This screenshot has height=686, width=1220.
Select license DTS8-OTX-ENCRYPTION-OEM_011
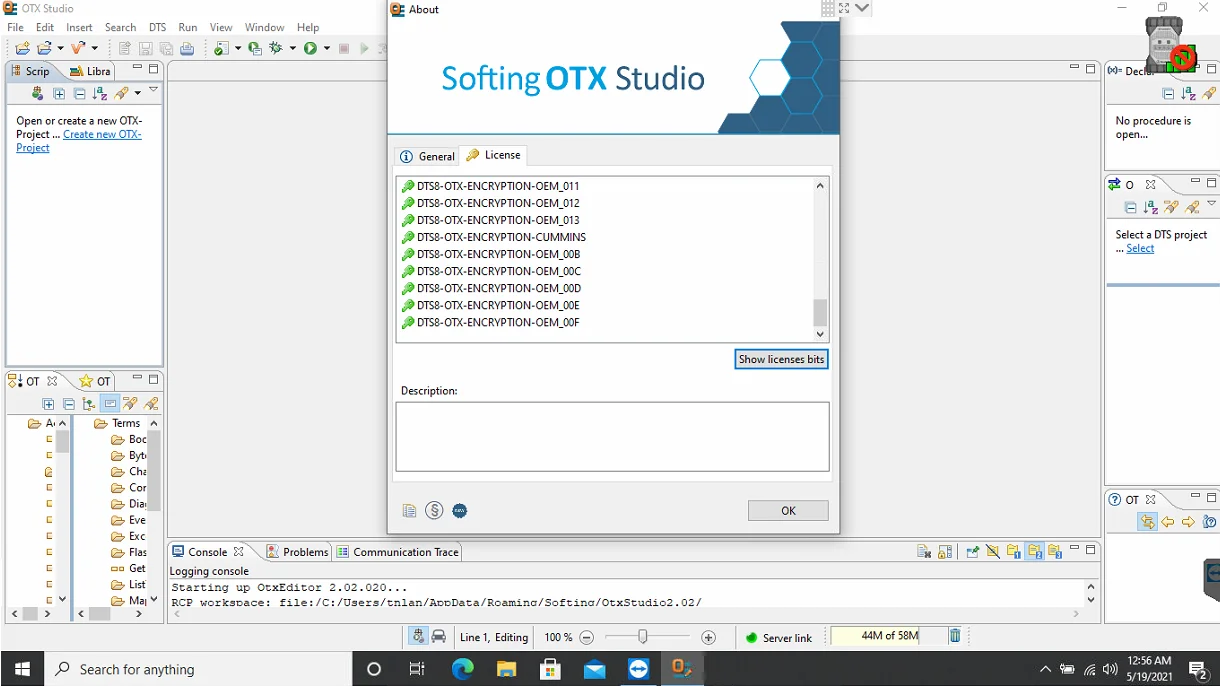click(x=491, y=186)
